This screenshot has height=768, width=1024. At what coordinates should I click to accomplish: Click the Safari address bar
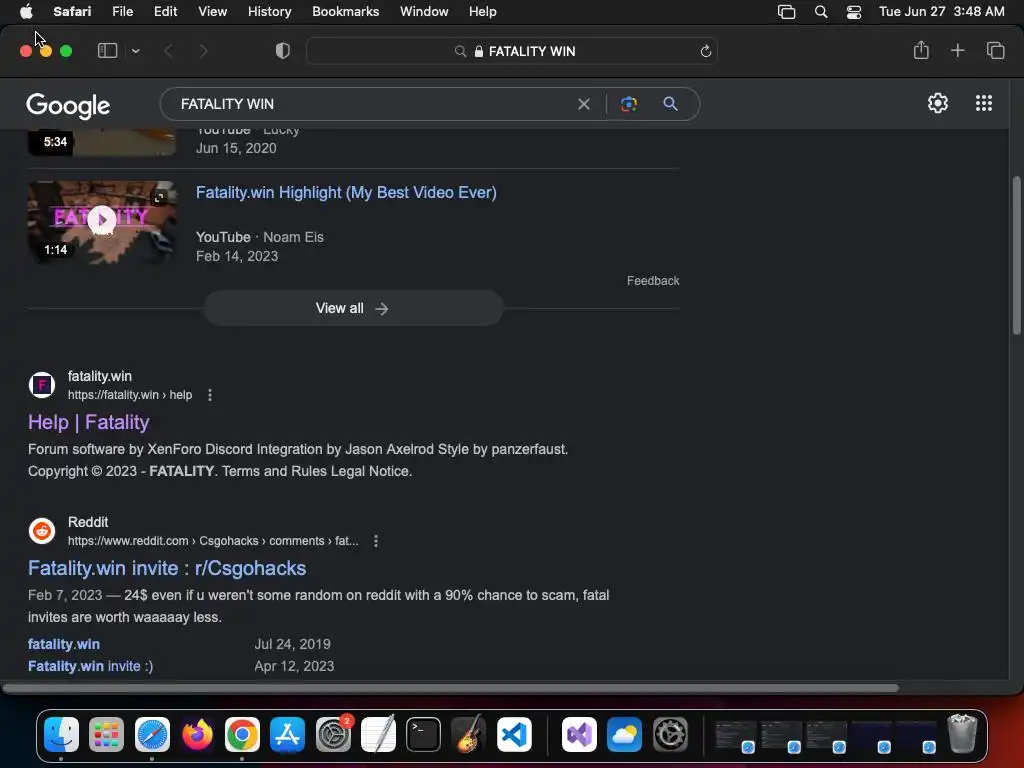(x=511, y=51)
